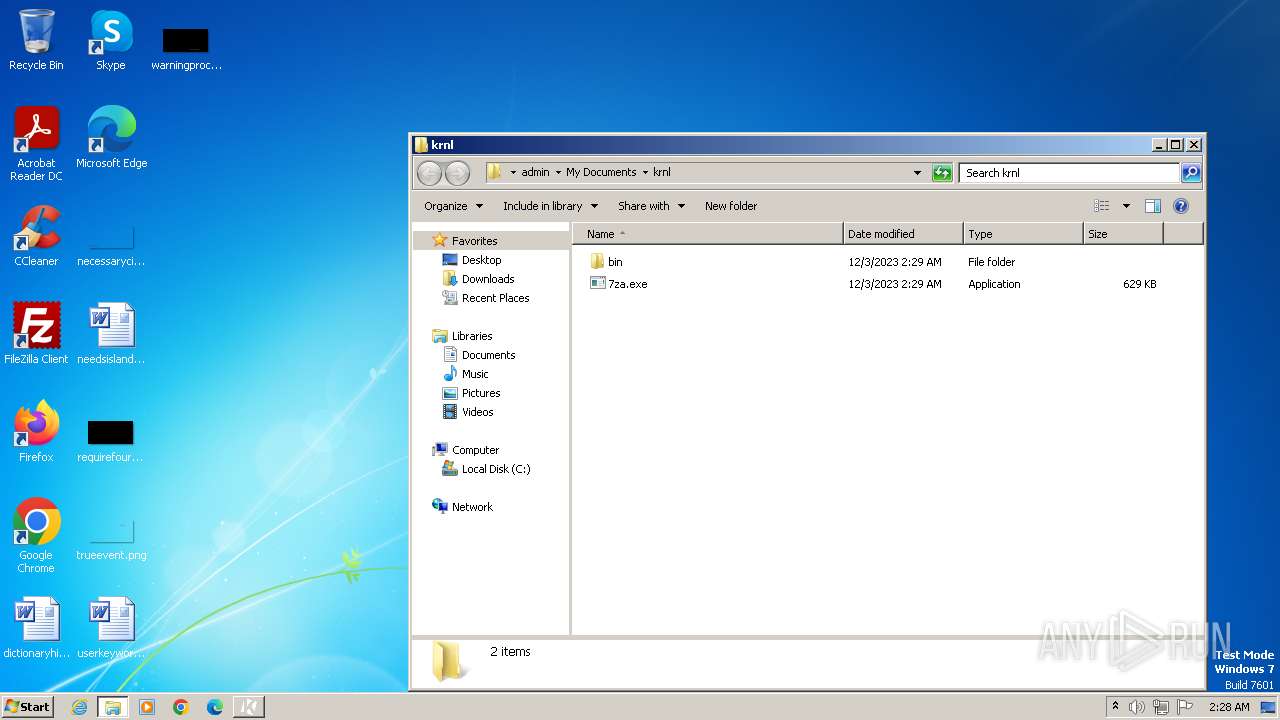
Task: Open the Action Center flag icon
Action: point(1185,707)
